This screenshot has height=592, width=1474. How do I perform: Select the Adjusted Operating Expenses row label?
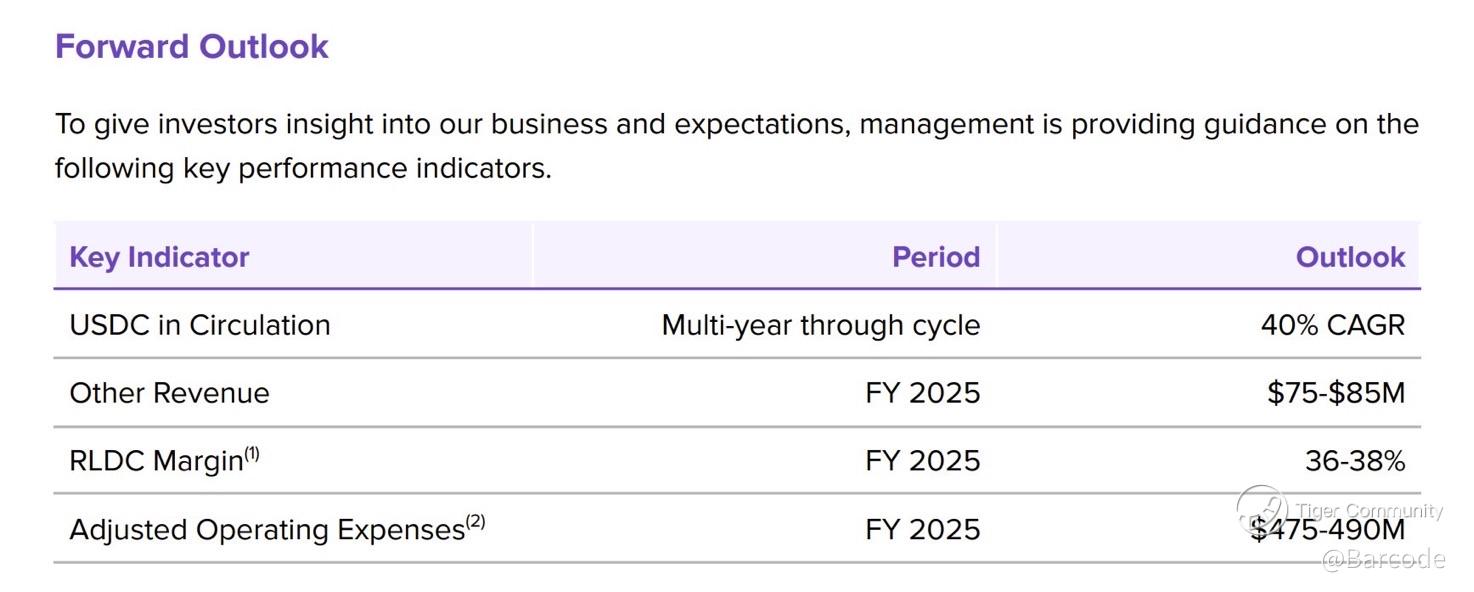point(266,529)
